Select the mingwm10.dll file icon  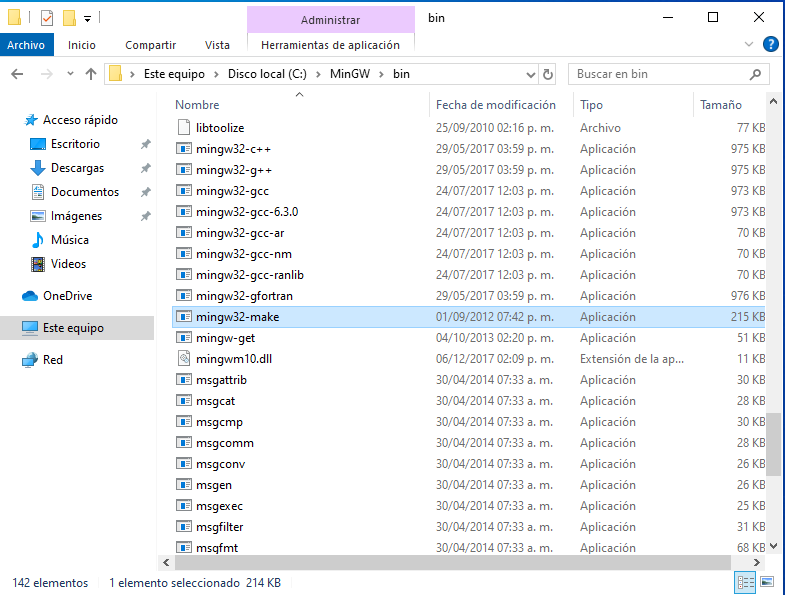[183, 359]
